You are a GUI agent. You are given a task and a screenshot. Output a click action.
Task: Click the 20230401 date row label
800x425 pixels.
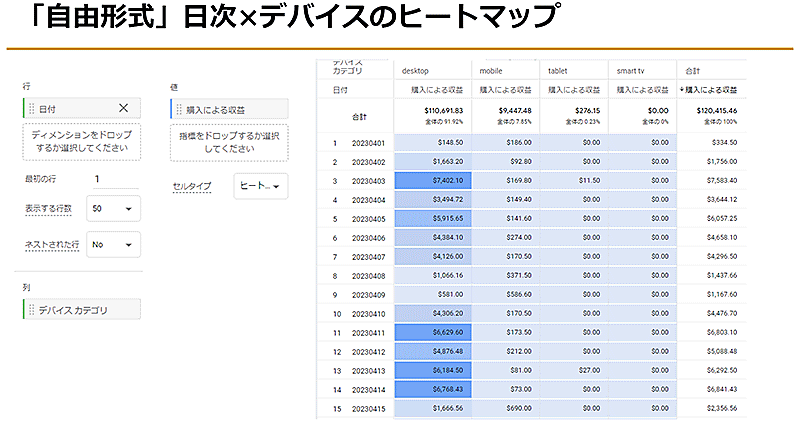368,143
